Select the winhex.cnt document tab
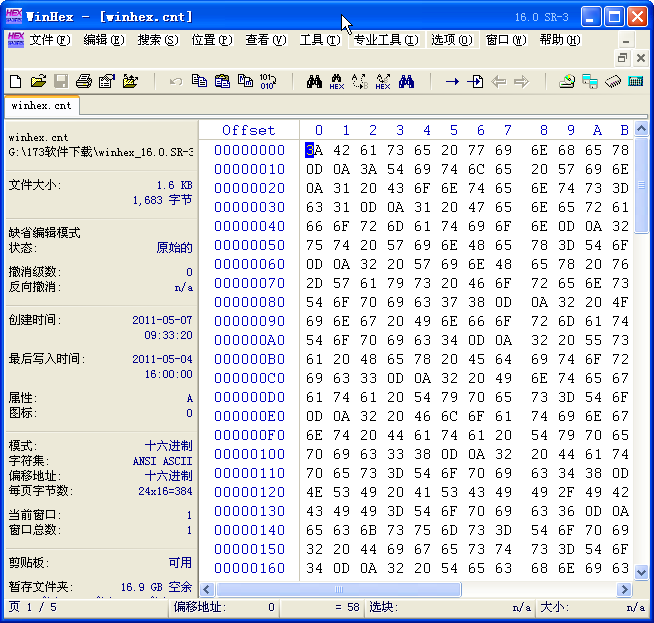654x623 pixels. pos(41,105)
